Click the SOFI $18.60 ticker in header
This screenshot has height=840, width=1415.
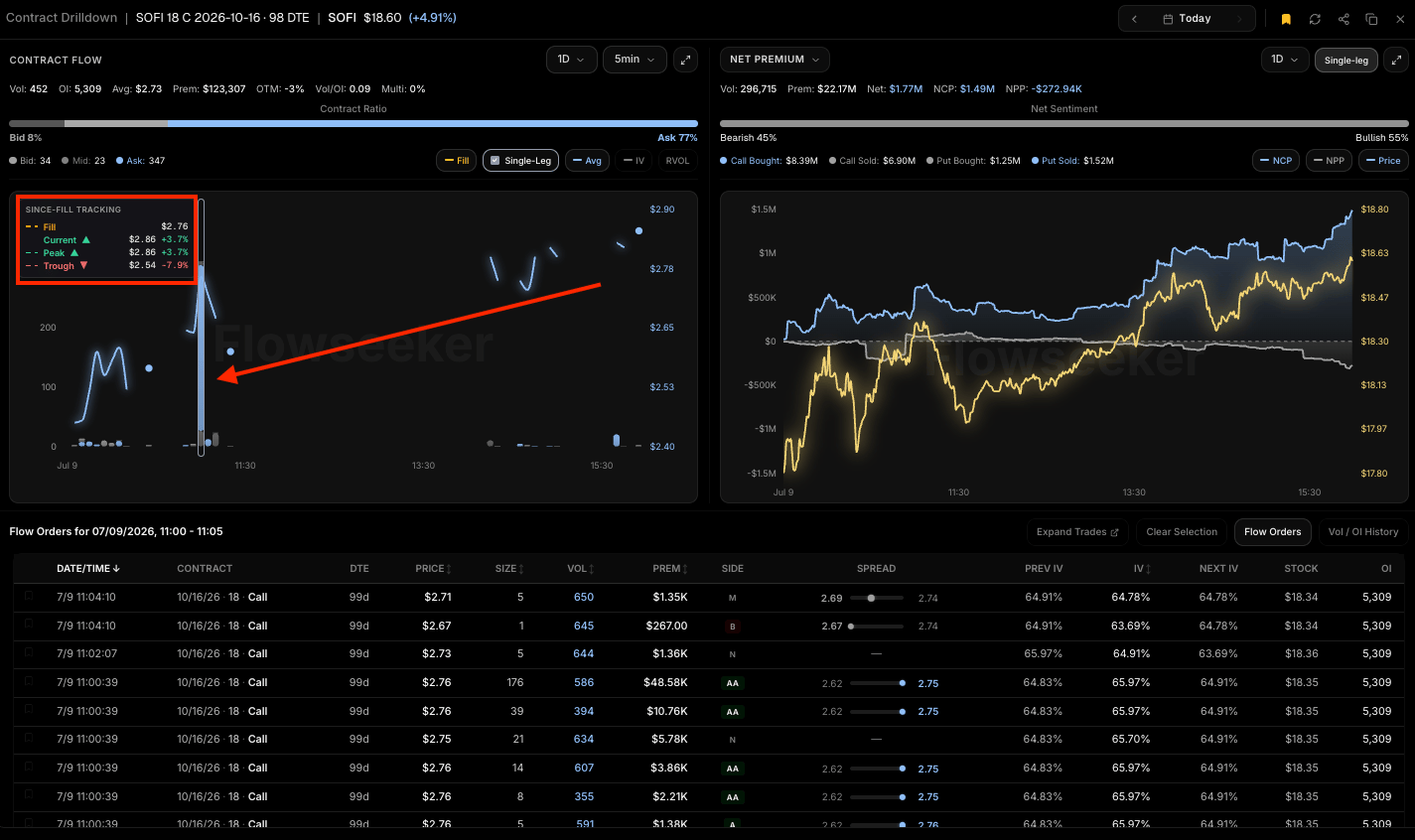click(x=364, y=18)
